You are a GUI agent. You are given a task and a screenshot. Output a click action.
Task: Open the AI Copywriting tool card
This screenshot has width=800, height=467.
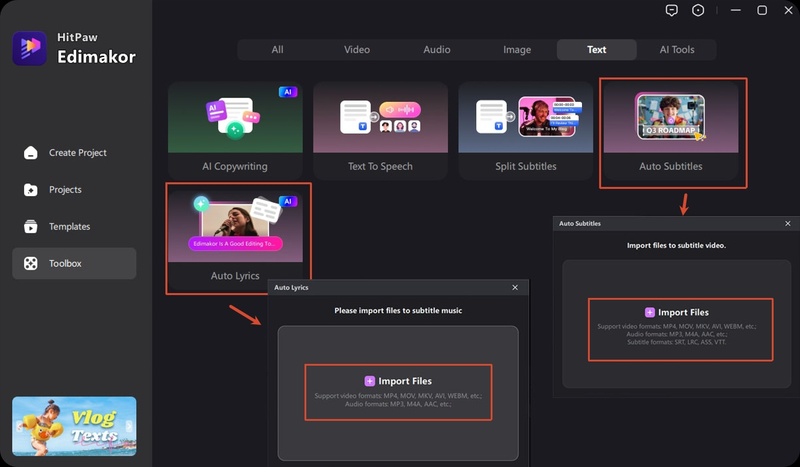tap(235, 130)
